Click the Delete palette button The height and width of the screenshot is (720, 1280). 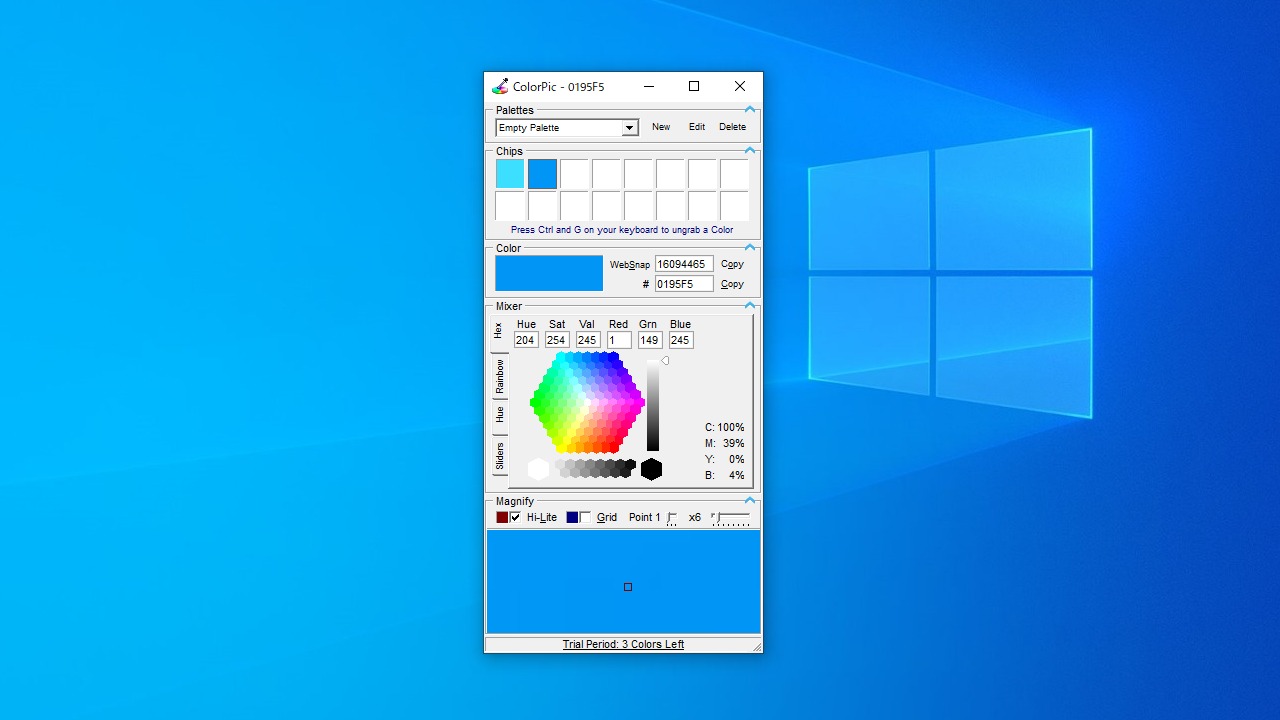click(x=732, y=127)
